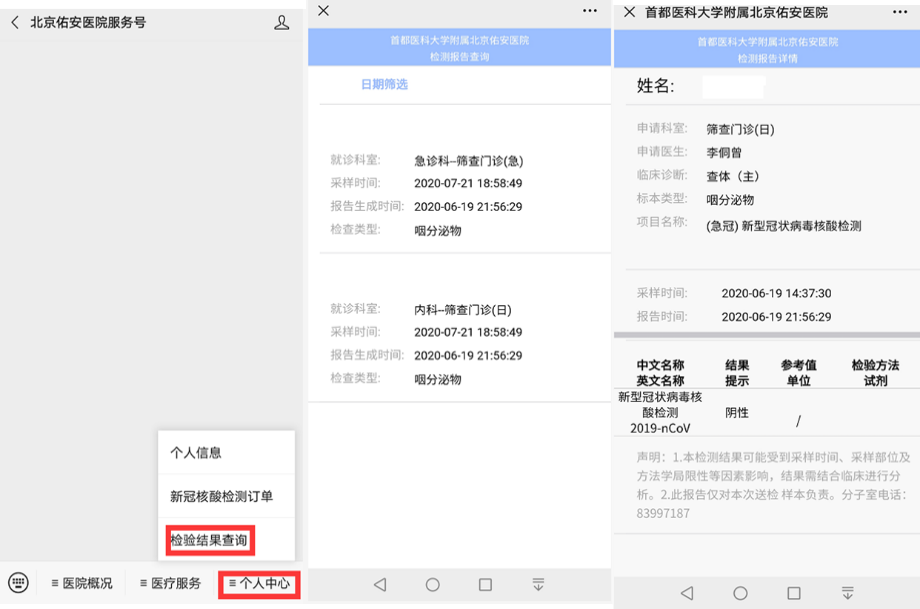
Task: Tap hide navigation bar icon in right screen
Action: point(847,593)
